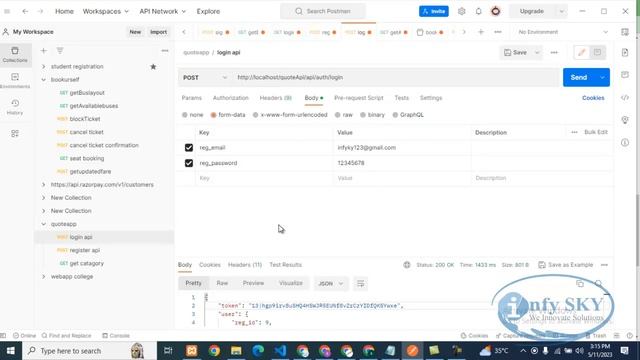
Task: Open the Cookies link
Action: point(593,98)
